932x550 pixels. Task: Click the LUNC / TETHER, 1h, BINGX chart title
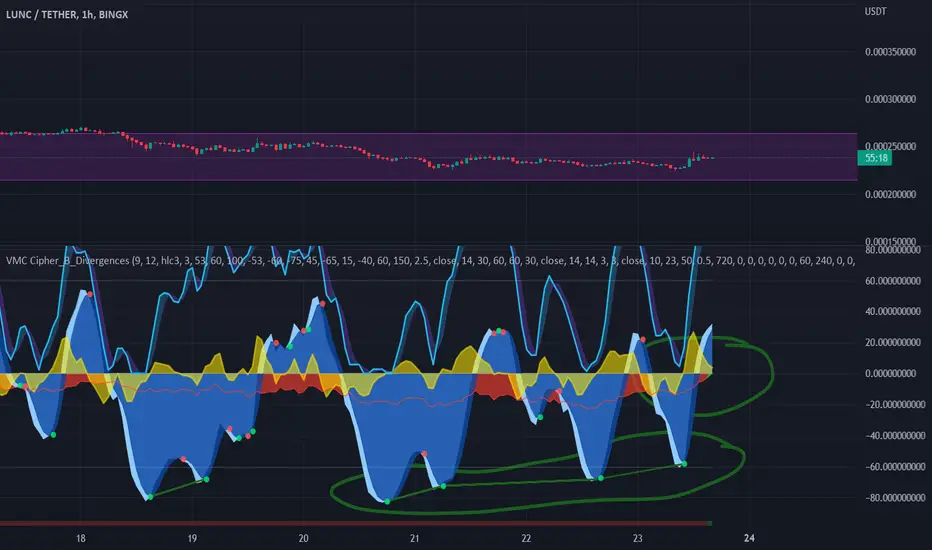coord(67,14)
